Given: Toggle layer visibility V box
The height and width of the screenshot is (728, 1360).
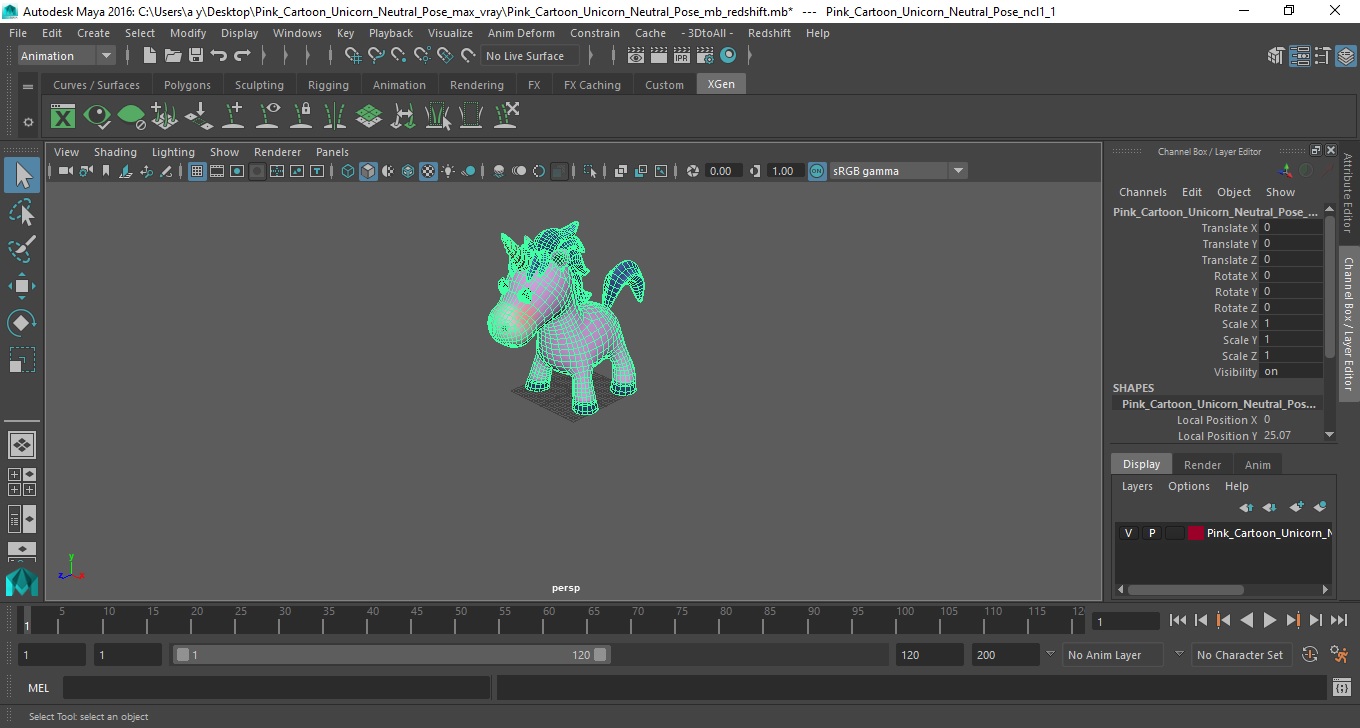Looking at the screenshot, I should point(1128,533).
